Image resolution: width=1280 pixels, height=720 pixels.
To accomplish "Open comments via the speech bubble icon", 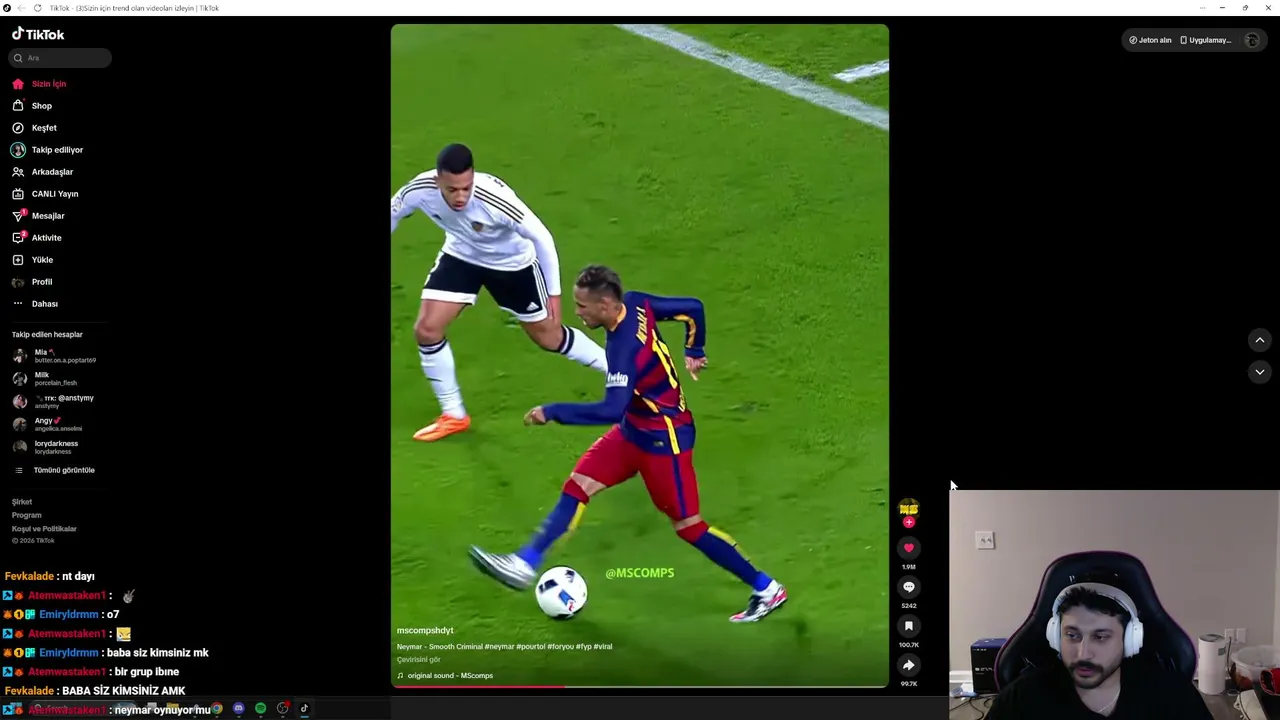I will [909, 587].
